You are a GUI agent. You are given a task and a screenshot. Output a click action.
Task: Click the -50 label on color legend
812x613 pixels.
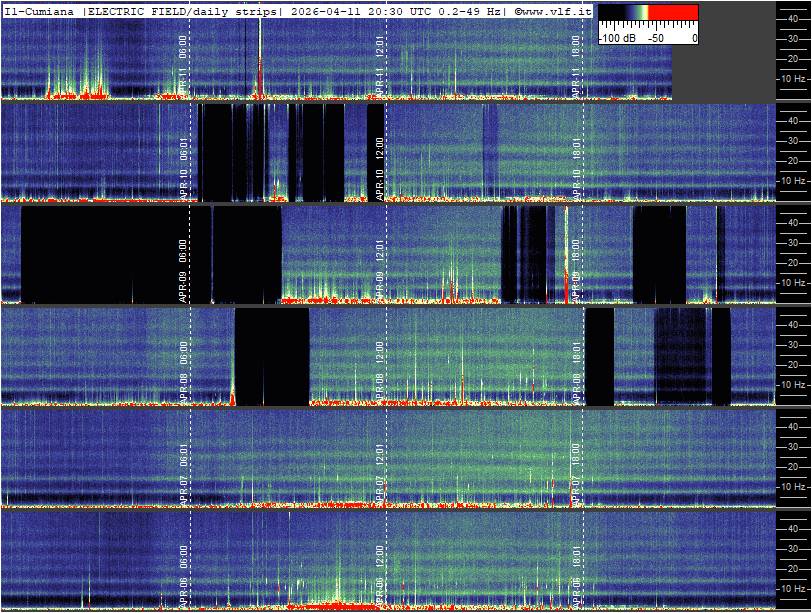pyautogui.click(x=656, y=38)
